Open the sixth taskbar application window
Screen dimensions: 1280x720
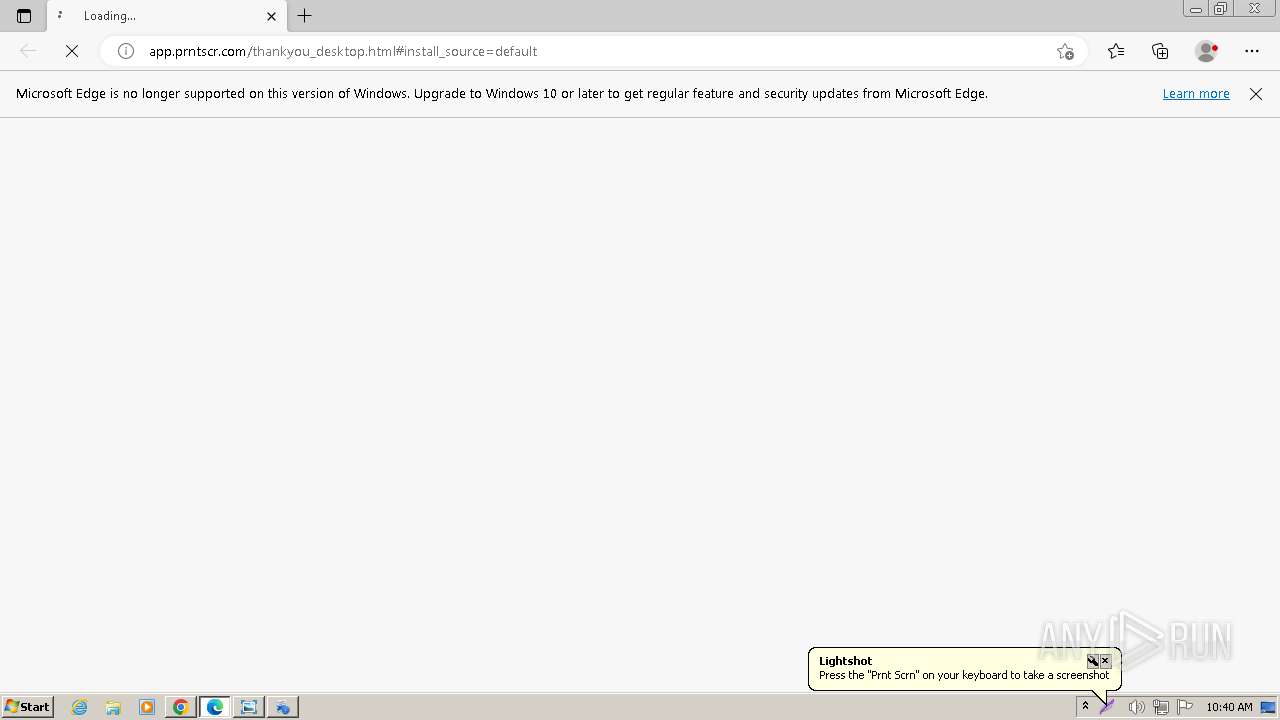tap(249, 707)
